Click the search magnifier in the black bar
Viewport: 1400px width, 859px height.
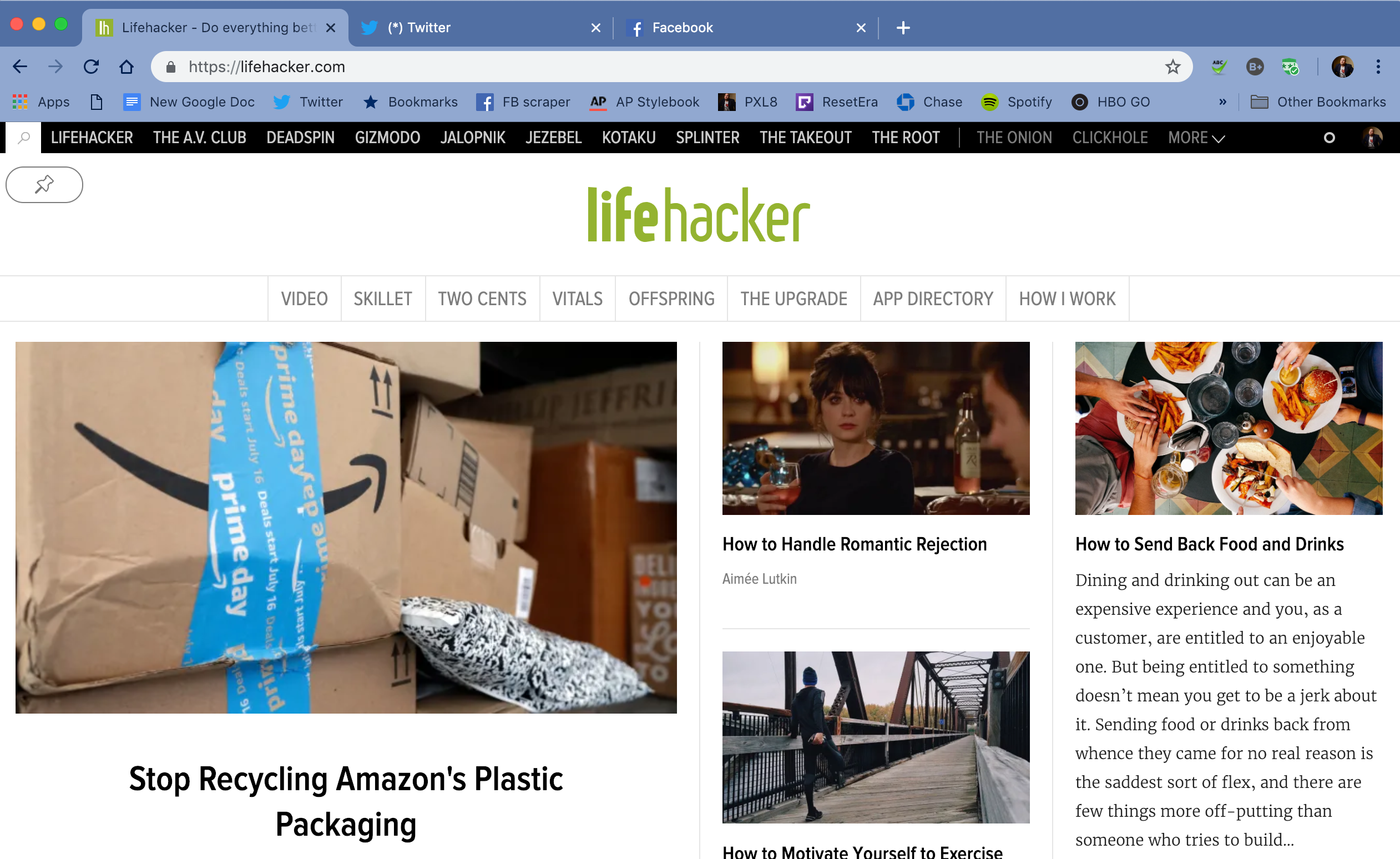pyautogui.click(x=24, y=138)
